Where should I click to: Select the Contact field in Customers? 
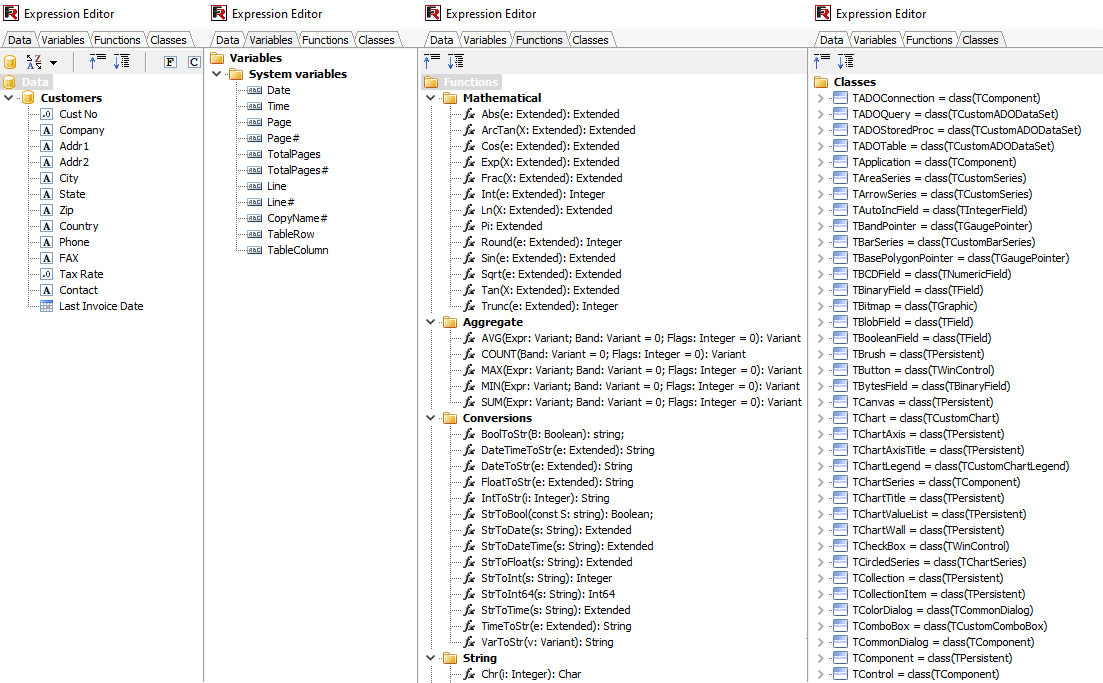[x=78, y=290]
